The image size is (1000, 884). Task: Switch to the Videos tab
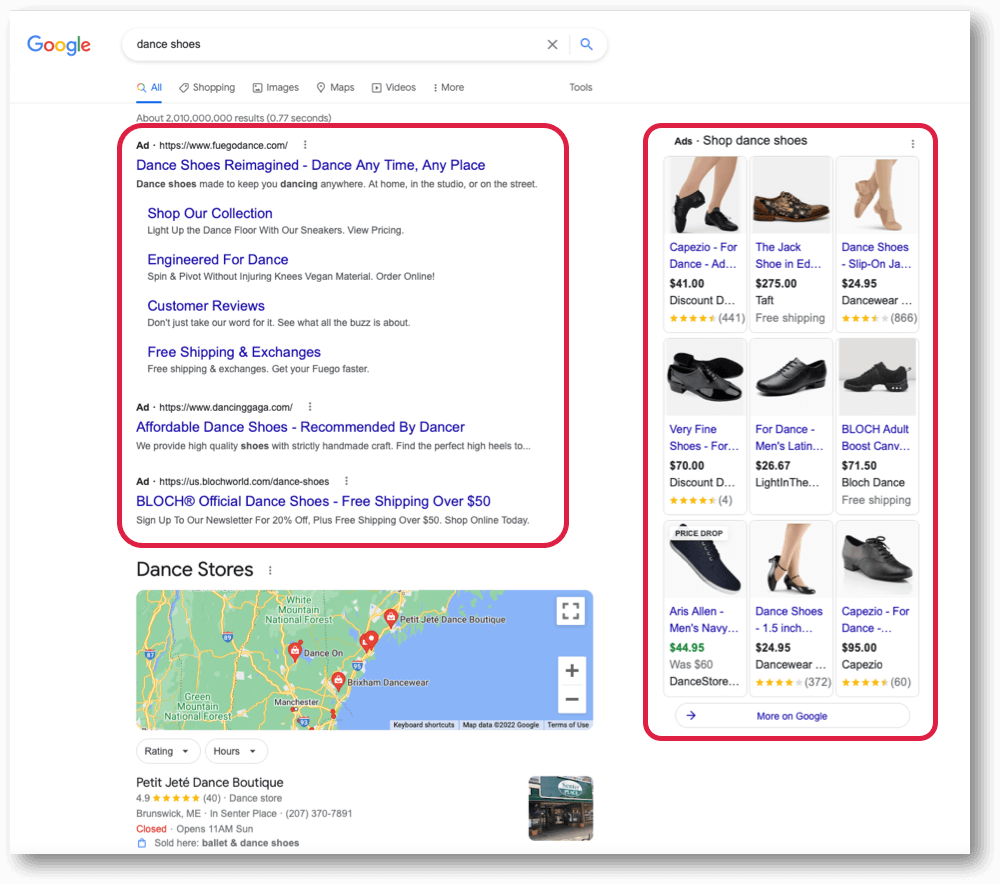pyautogui.click(x=394, y=87)
